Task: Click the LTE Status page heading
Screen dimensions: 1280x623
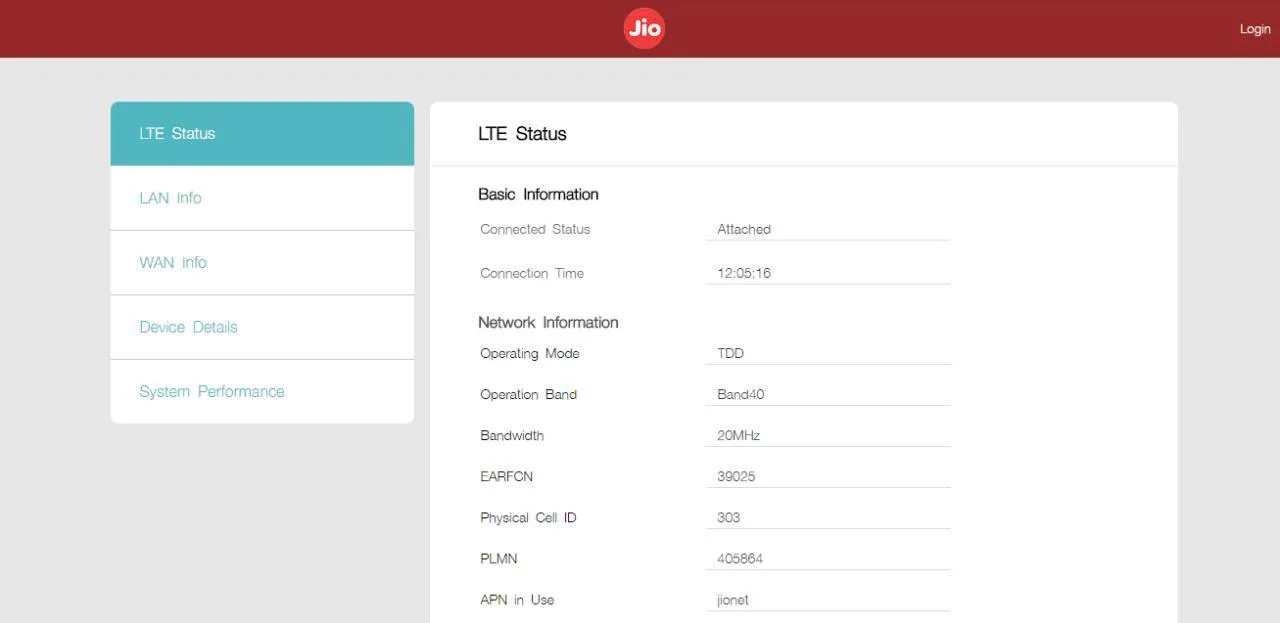Action: 522,133
